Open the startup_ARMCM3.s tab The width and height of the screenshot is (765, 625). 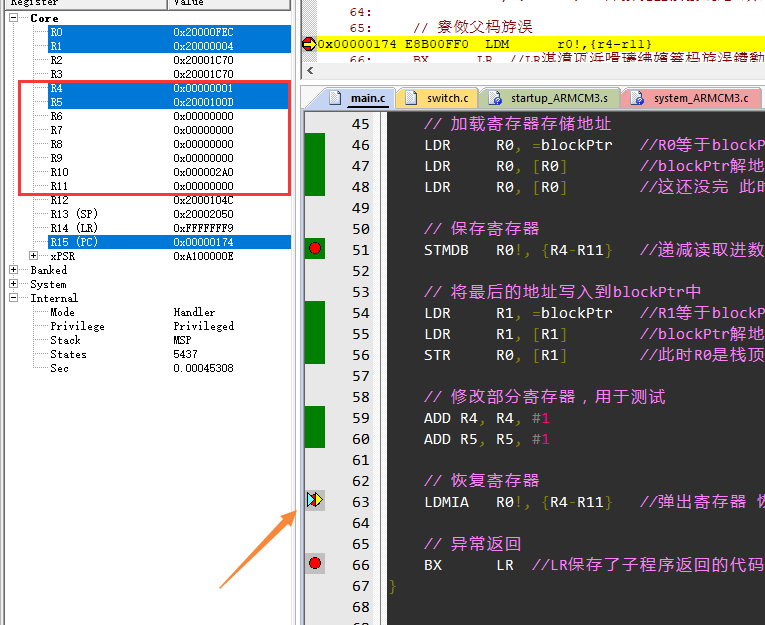(559, 98)
